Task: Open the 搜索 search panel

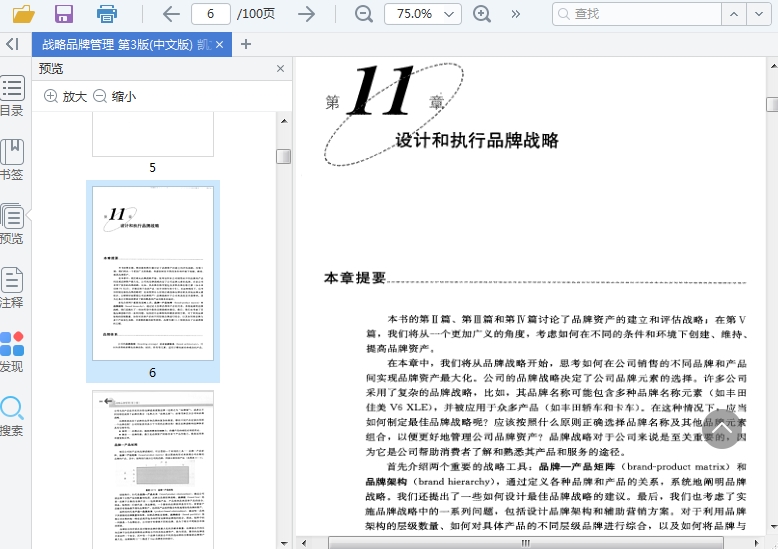Action: [x=12, y=416]
